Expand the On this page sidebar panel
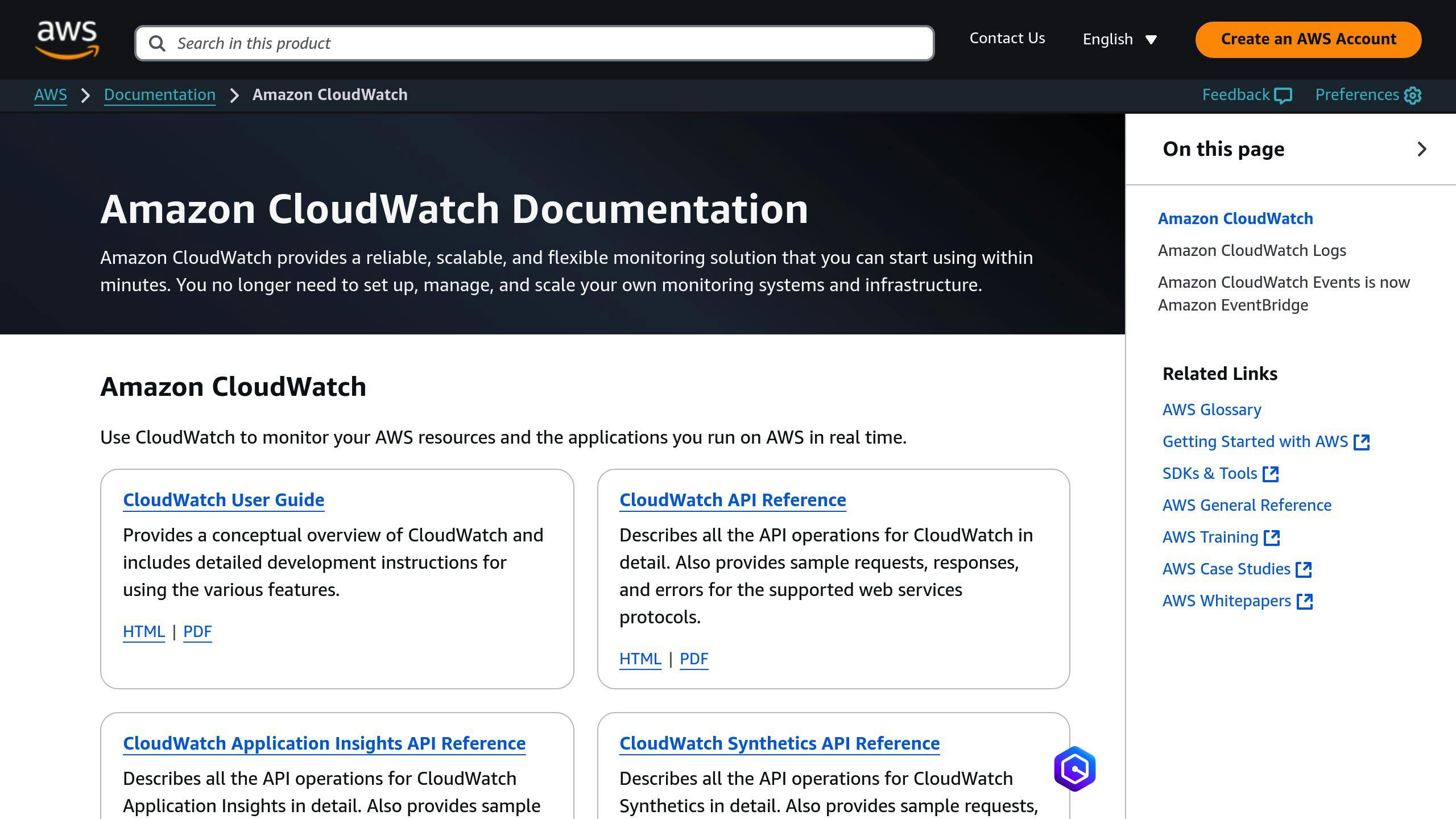Viewport: 1456px width, 819px height. pos(1421,149)
